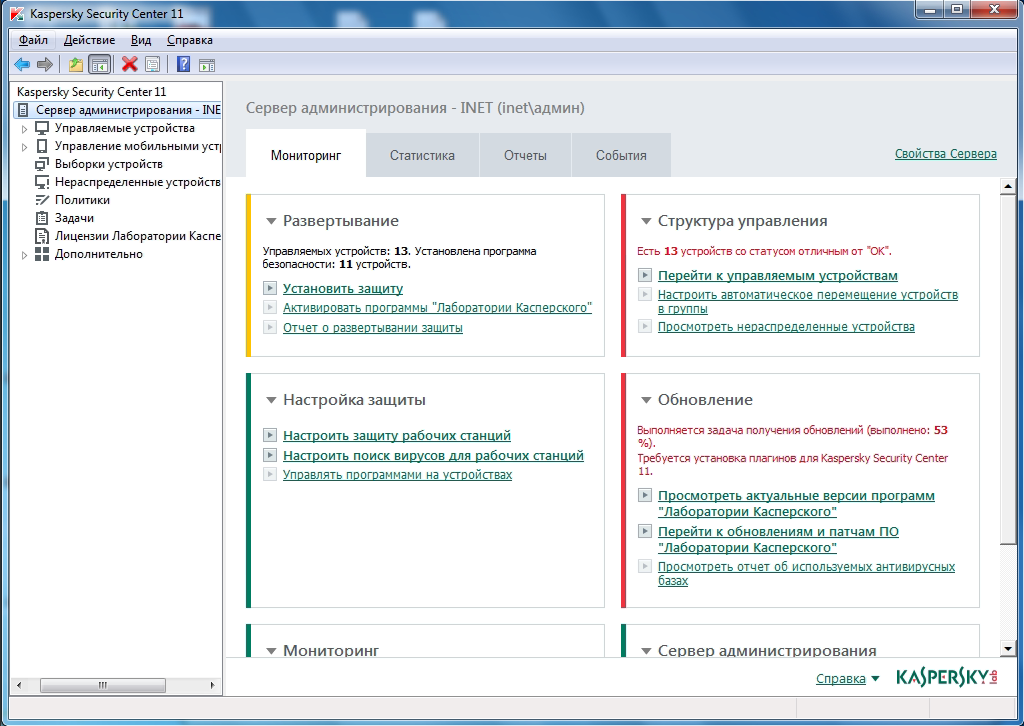Collapse the Развертывание section

(271, 222)
